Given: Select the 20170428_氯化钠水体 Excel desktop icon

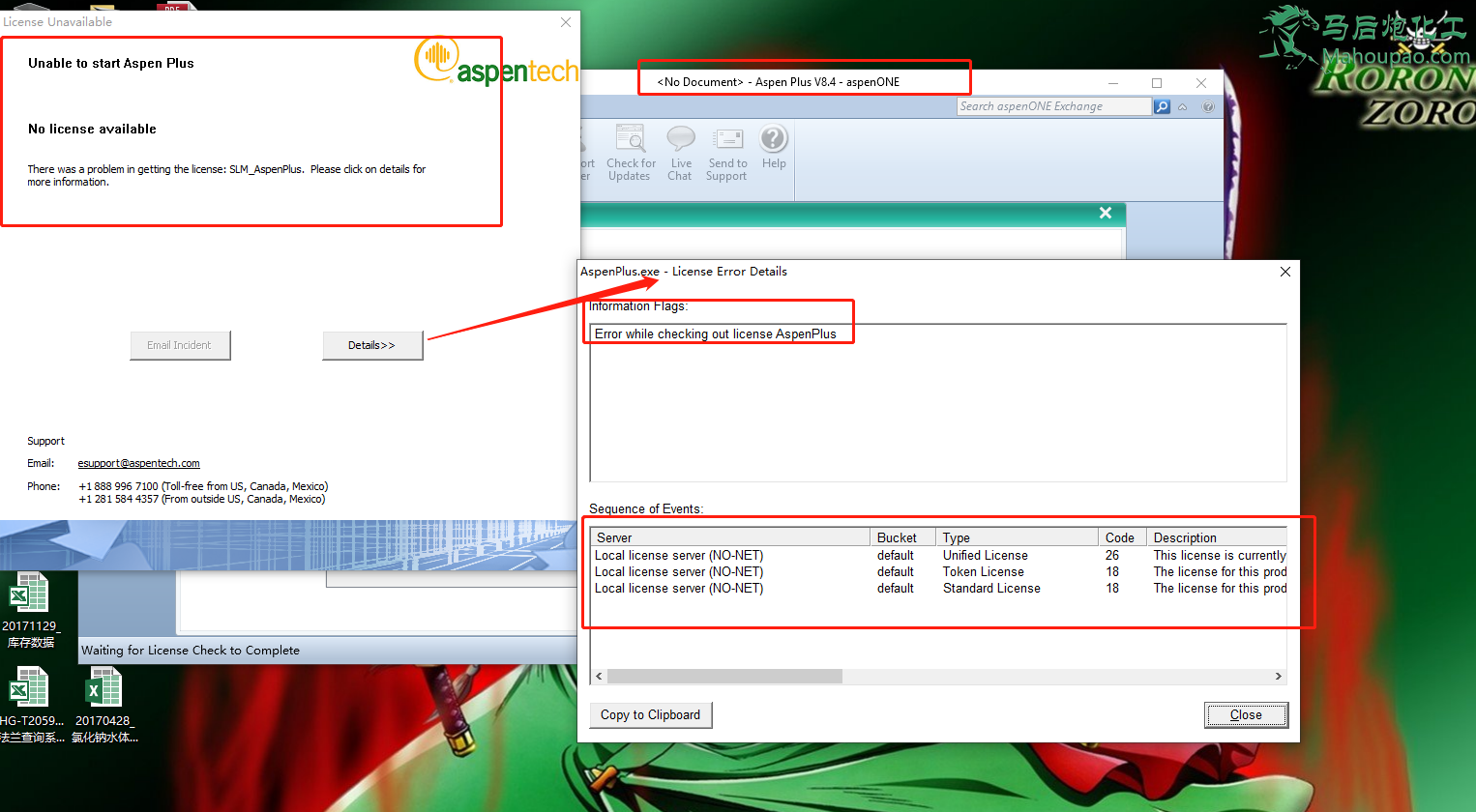Looking at the screenshot, I should [104, 705].
